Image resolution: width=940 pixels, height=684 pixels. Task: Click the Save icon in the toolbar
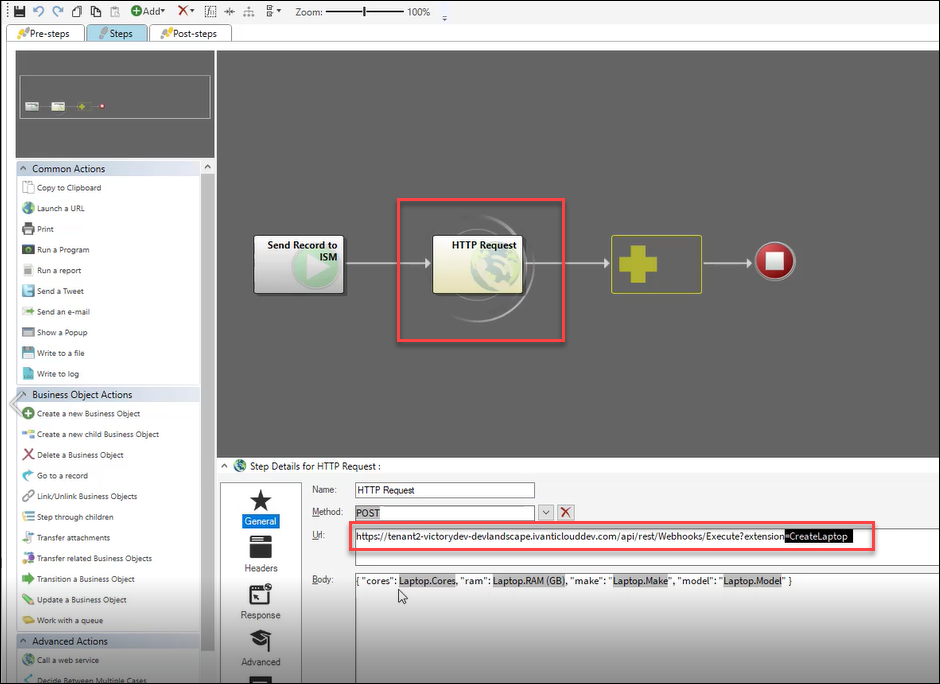pos(19,11)
